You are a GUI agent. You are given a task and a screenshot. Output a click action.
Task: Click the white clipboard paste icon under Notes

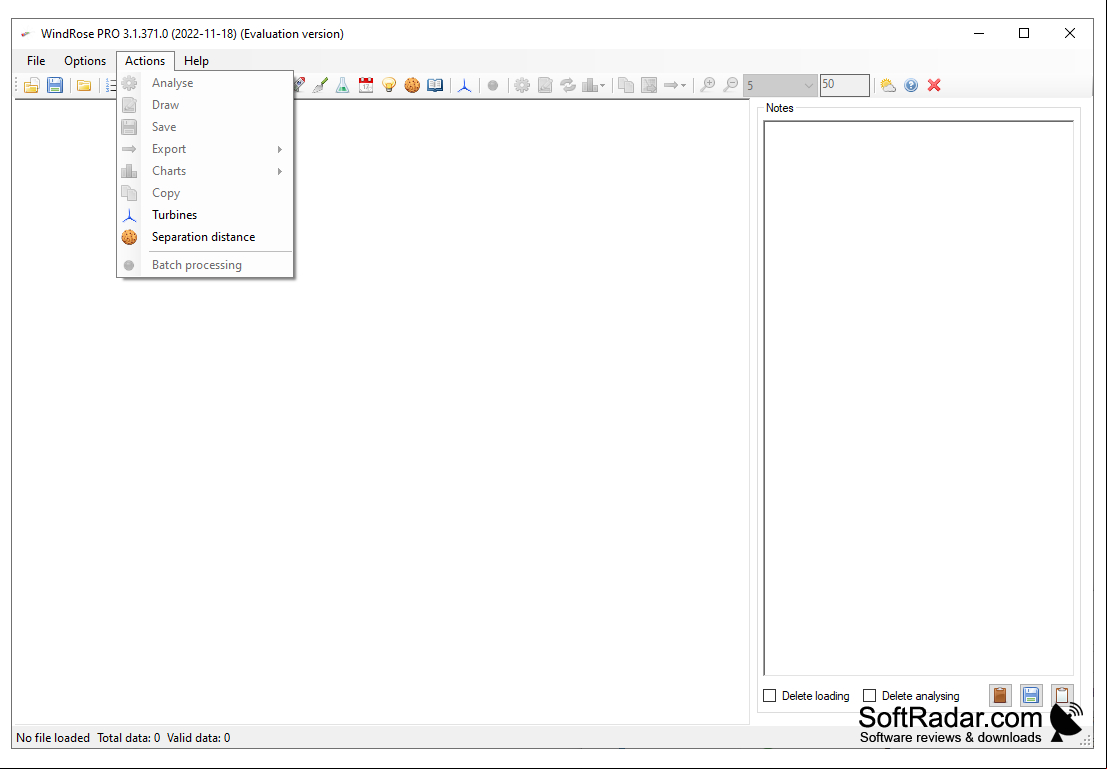1062,696
